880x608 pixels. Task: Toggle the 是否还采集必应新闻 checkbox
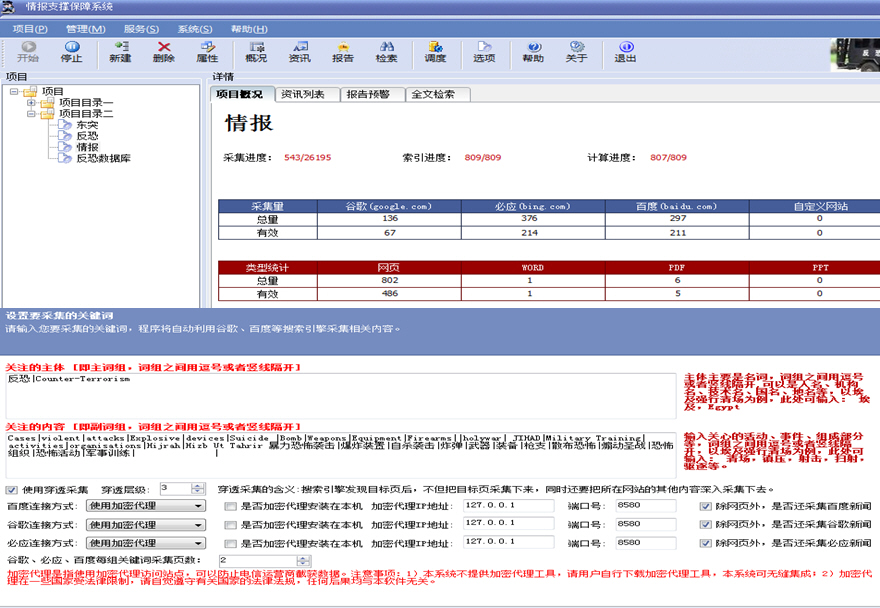coord(705,543)
